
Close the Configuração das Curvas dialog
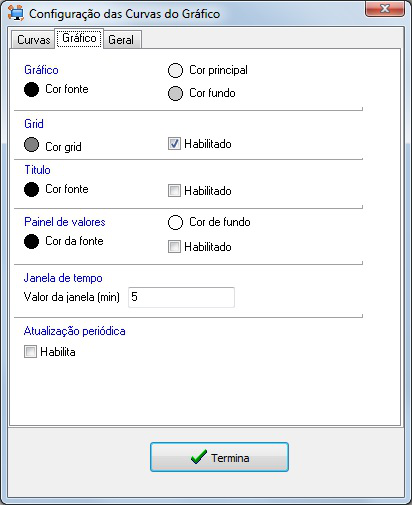tap(385, 9)
